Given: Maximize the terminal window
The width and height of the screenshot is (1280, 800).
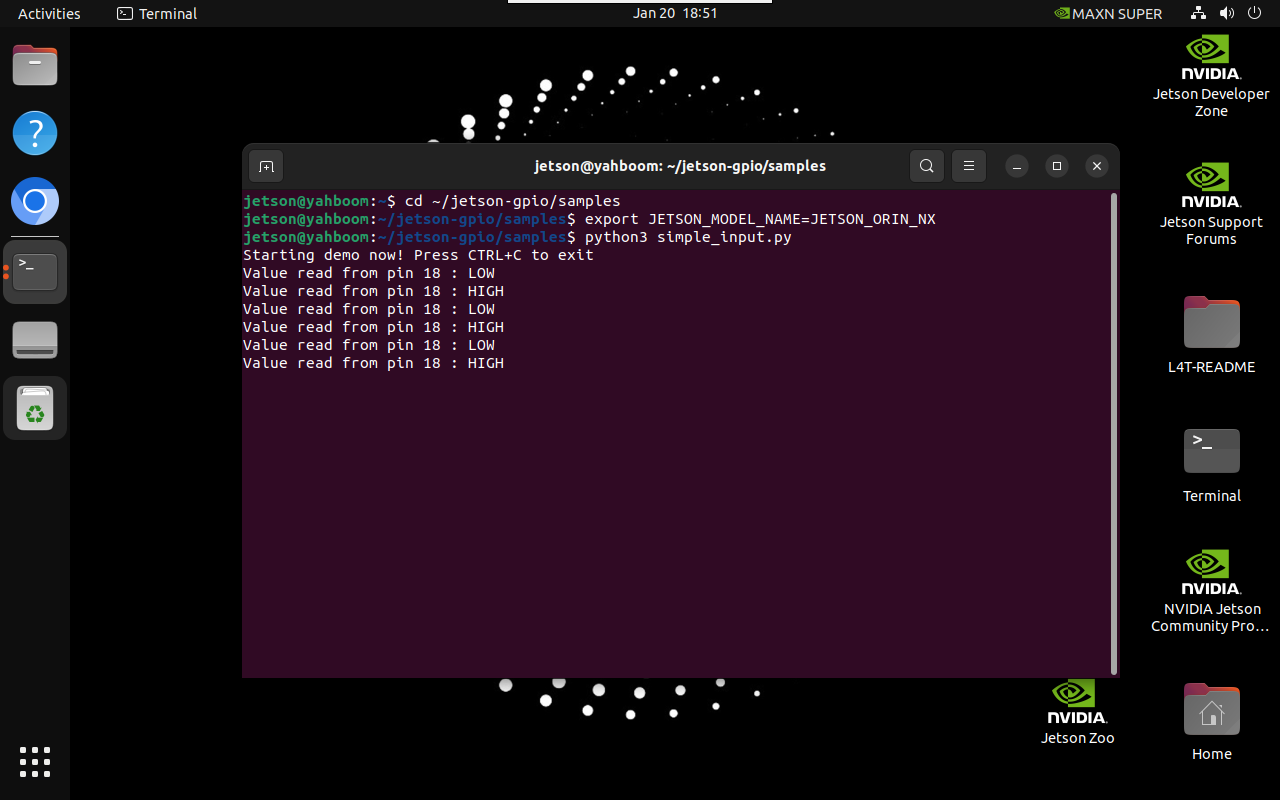Looking at the screenshot, I should pyautogui.click(x=1056, y=166).
